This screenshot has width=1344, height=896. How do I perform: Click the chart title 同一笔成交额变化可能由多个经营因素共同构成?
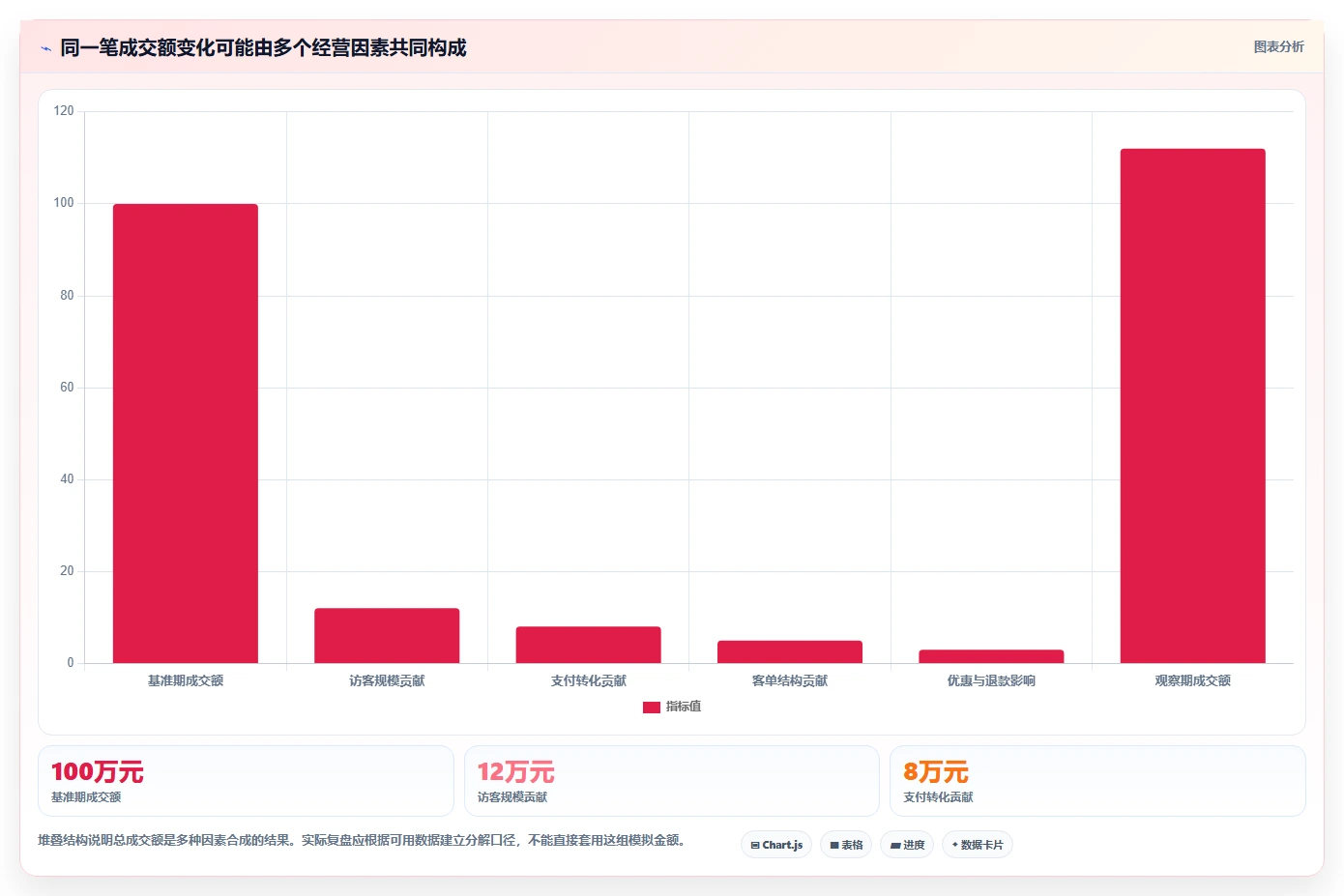[263, 47]
